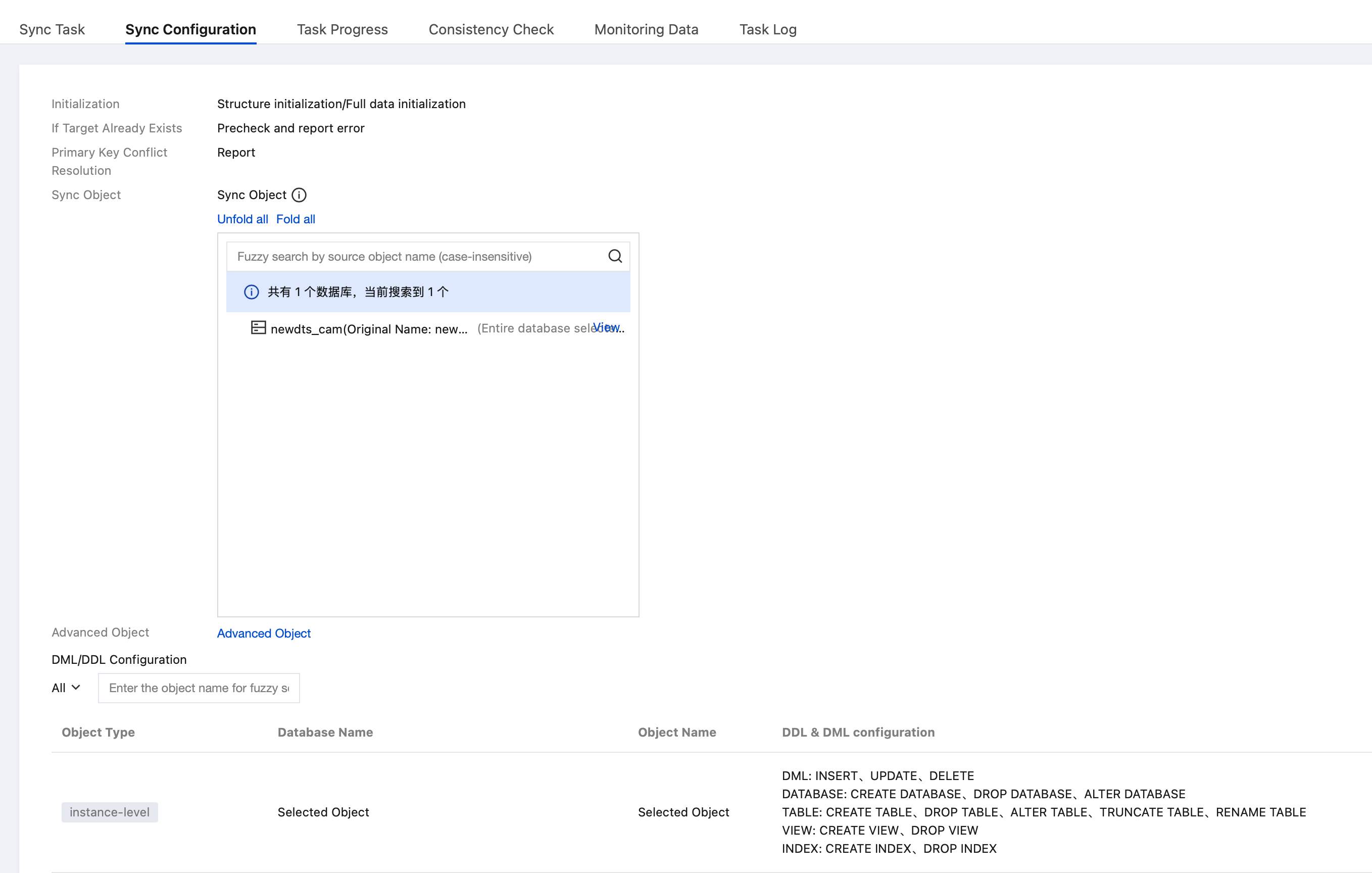Click the INDEX: CREATE INDEX line
Screen dimensions: 1372x873
tap(890, 848)
